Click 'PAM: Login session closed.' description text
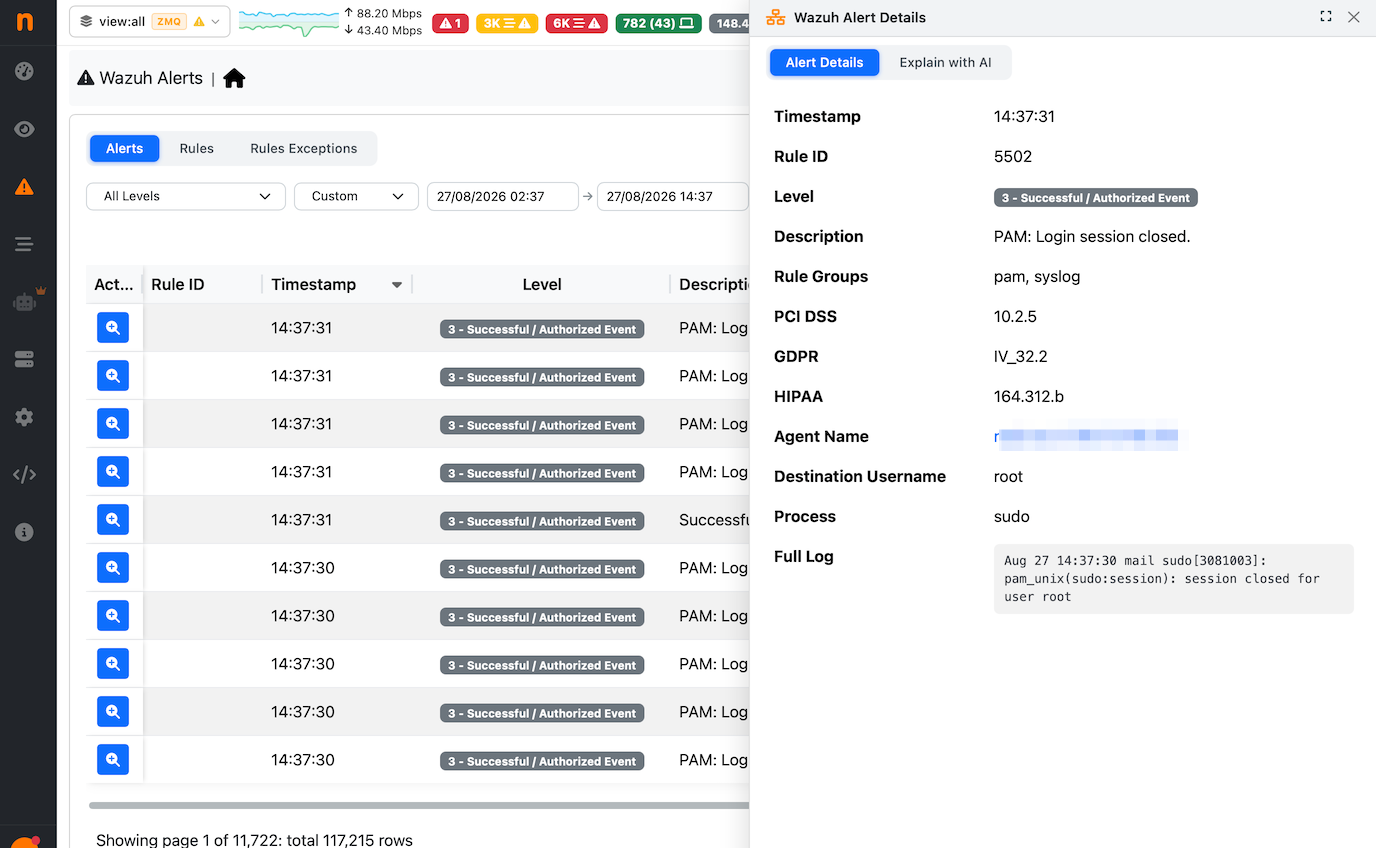 click(1092, 237)
